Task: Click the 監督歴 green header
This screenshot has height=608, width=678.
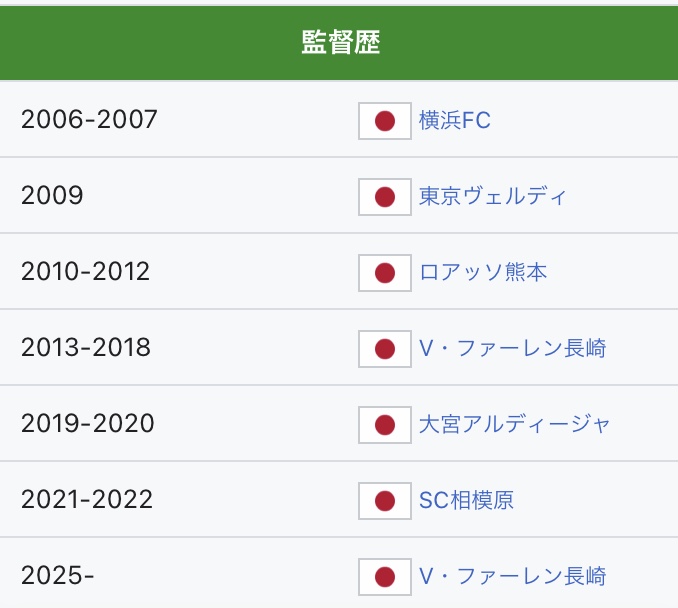Action: coord(339,42)
